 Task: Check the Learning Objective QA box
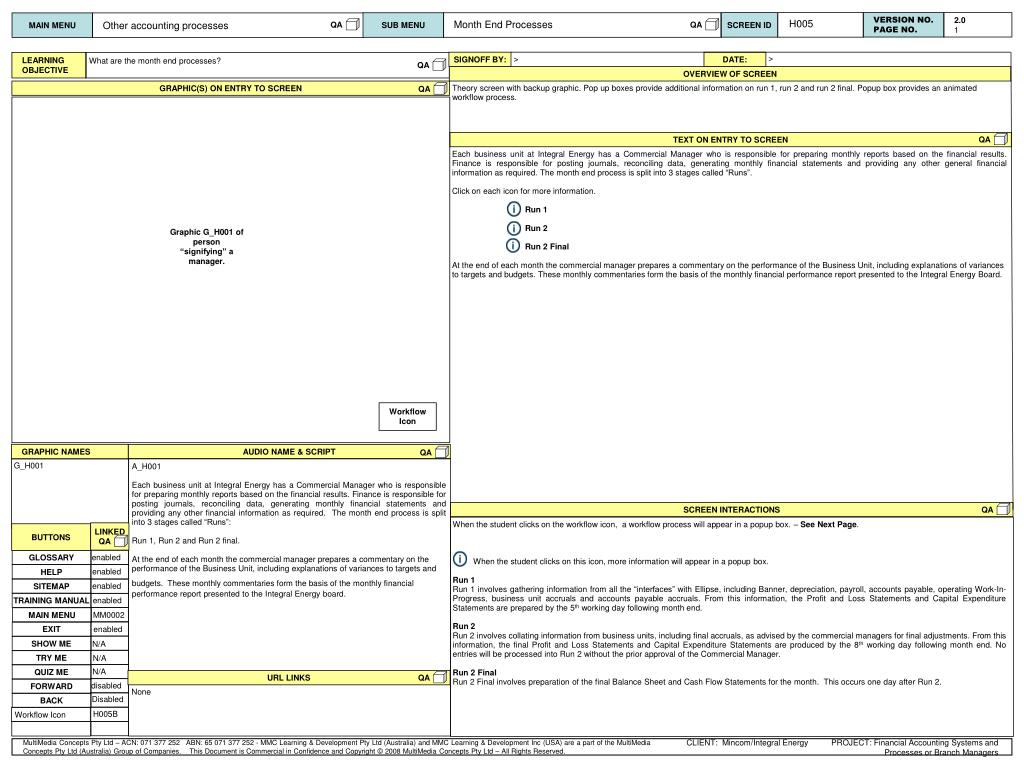coord(440,64)
